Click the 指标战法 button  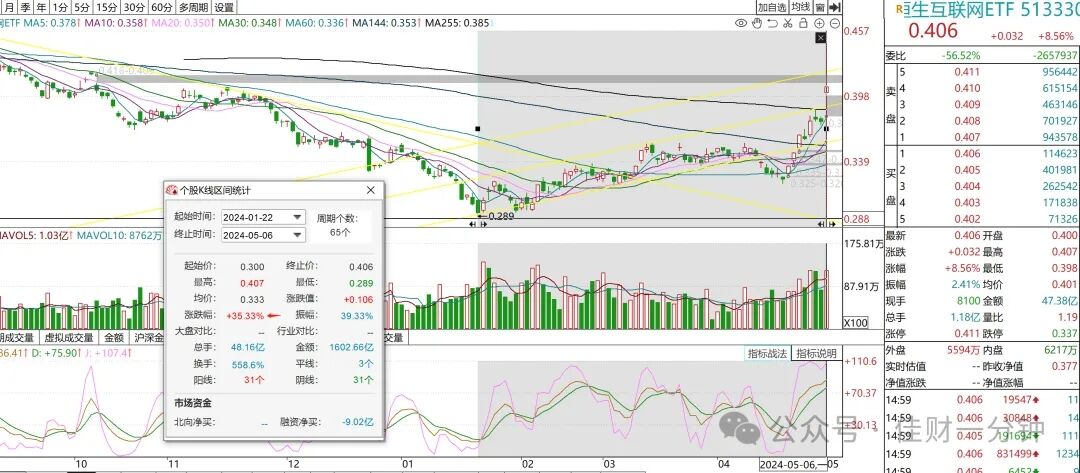tap(769, 353)
